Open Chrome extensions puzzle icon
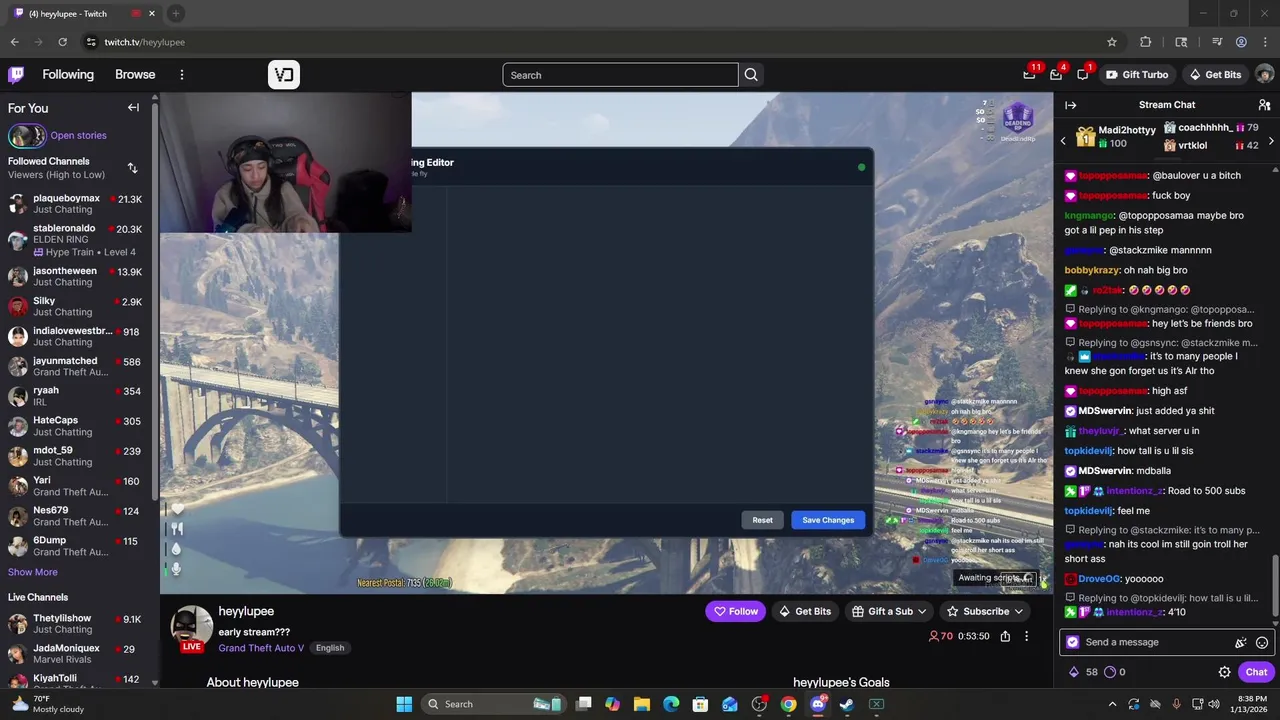The image size is (1280, 720). click(1146, 42)
